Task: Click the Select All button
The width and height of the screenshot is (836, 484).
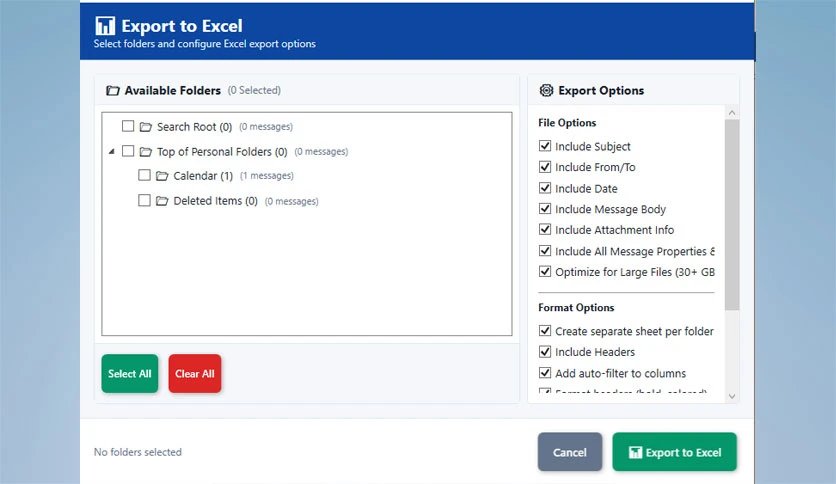Action: click(x=130, y=374)
